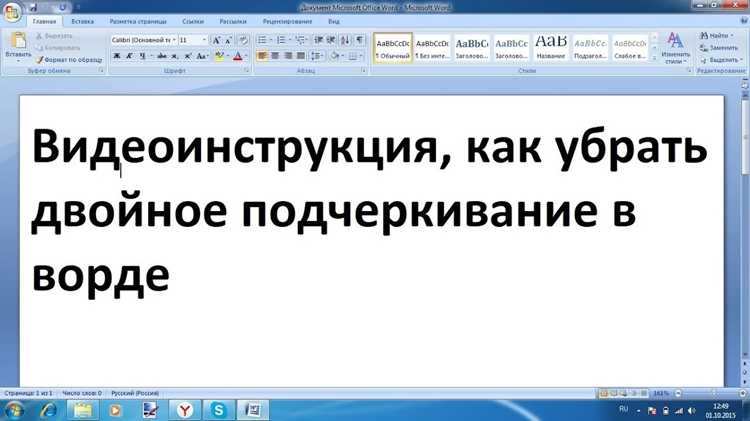The image size is (750, 421).
Task: Apply the Без интервала style
Action: [432, 48]
